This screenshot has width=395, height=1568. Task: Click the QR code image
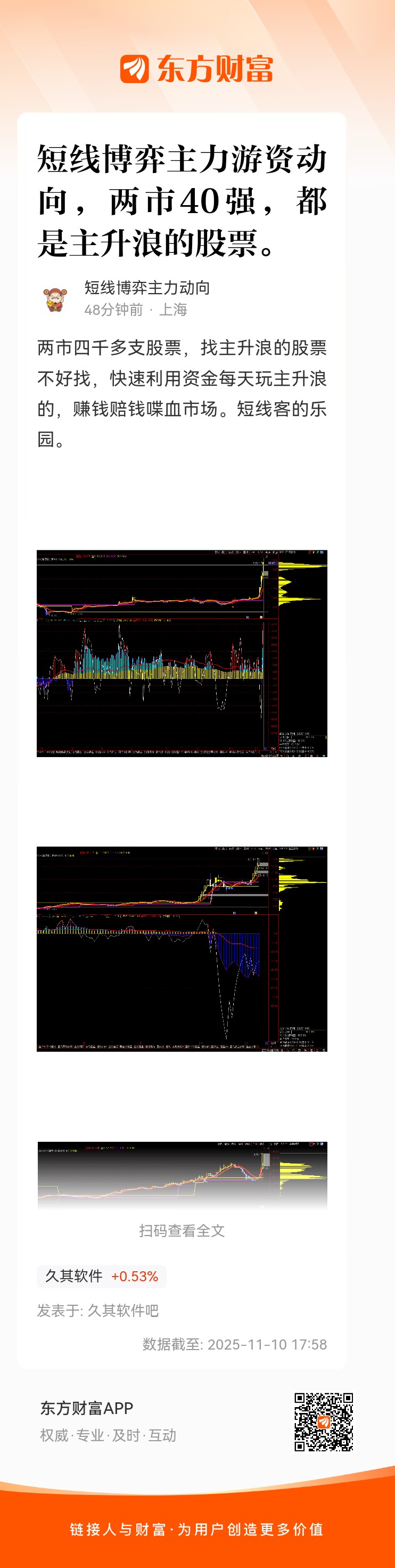pos(324,1422)
